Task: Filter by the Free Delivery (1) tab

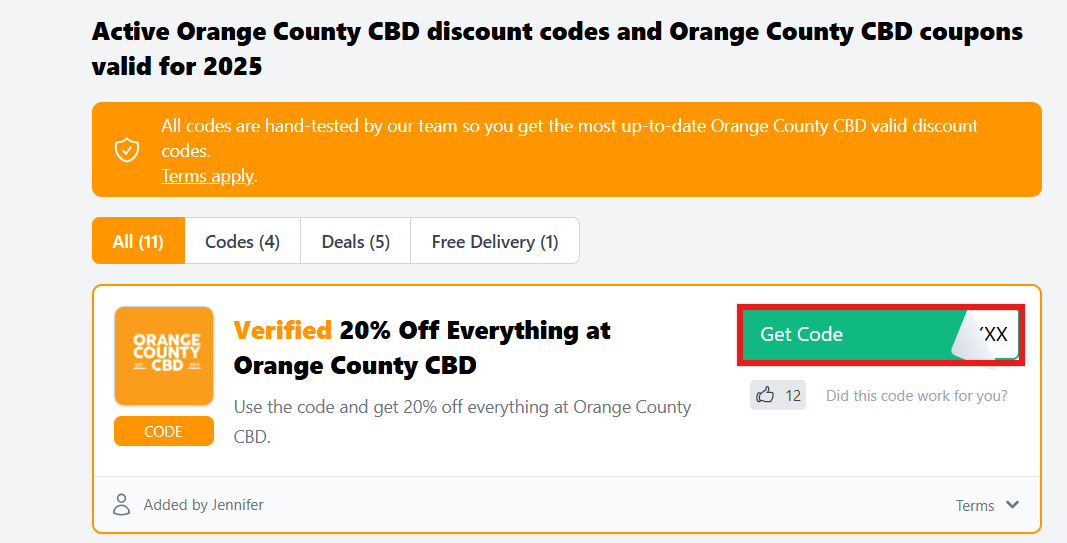Action: pyautogui.click(x=494, y=241)
